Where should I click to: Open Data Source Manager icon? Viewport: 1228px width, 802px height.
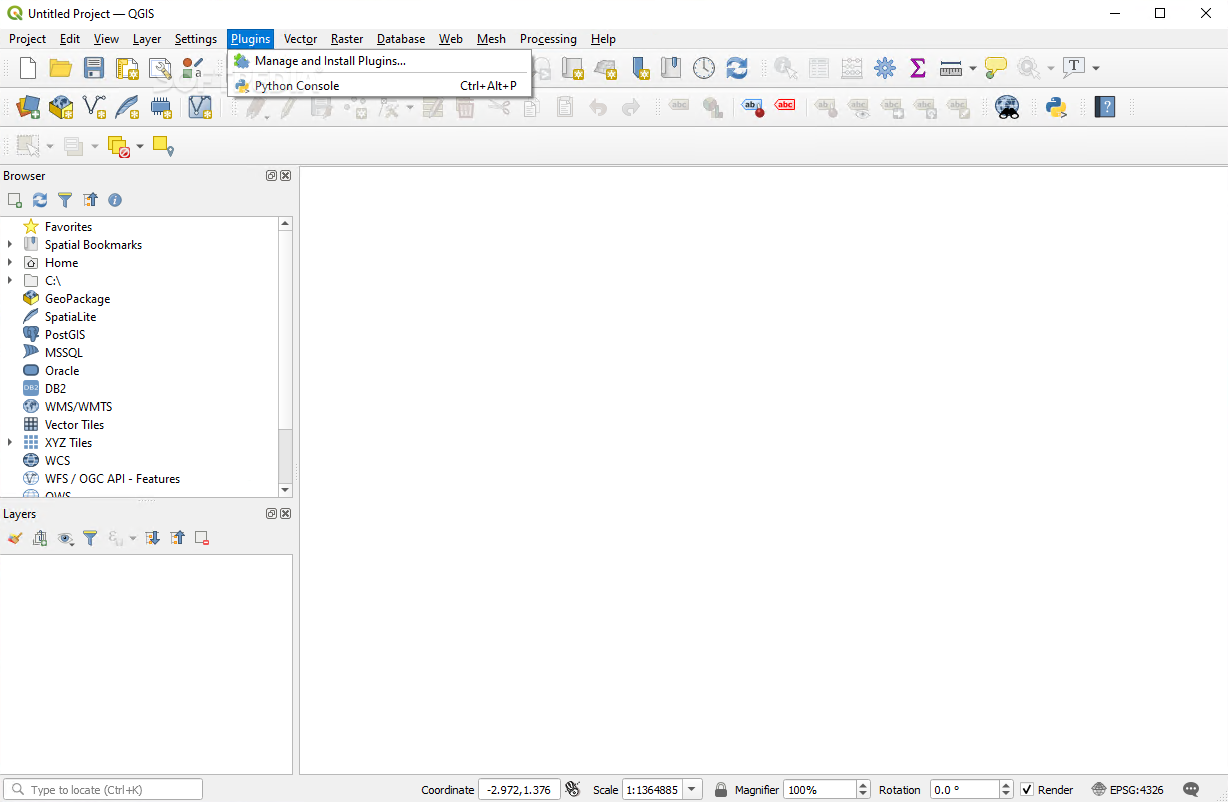click(x=28, y=107)
